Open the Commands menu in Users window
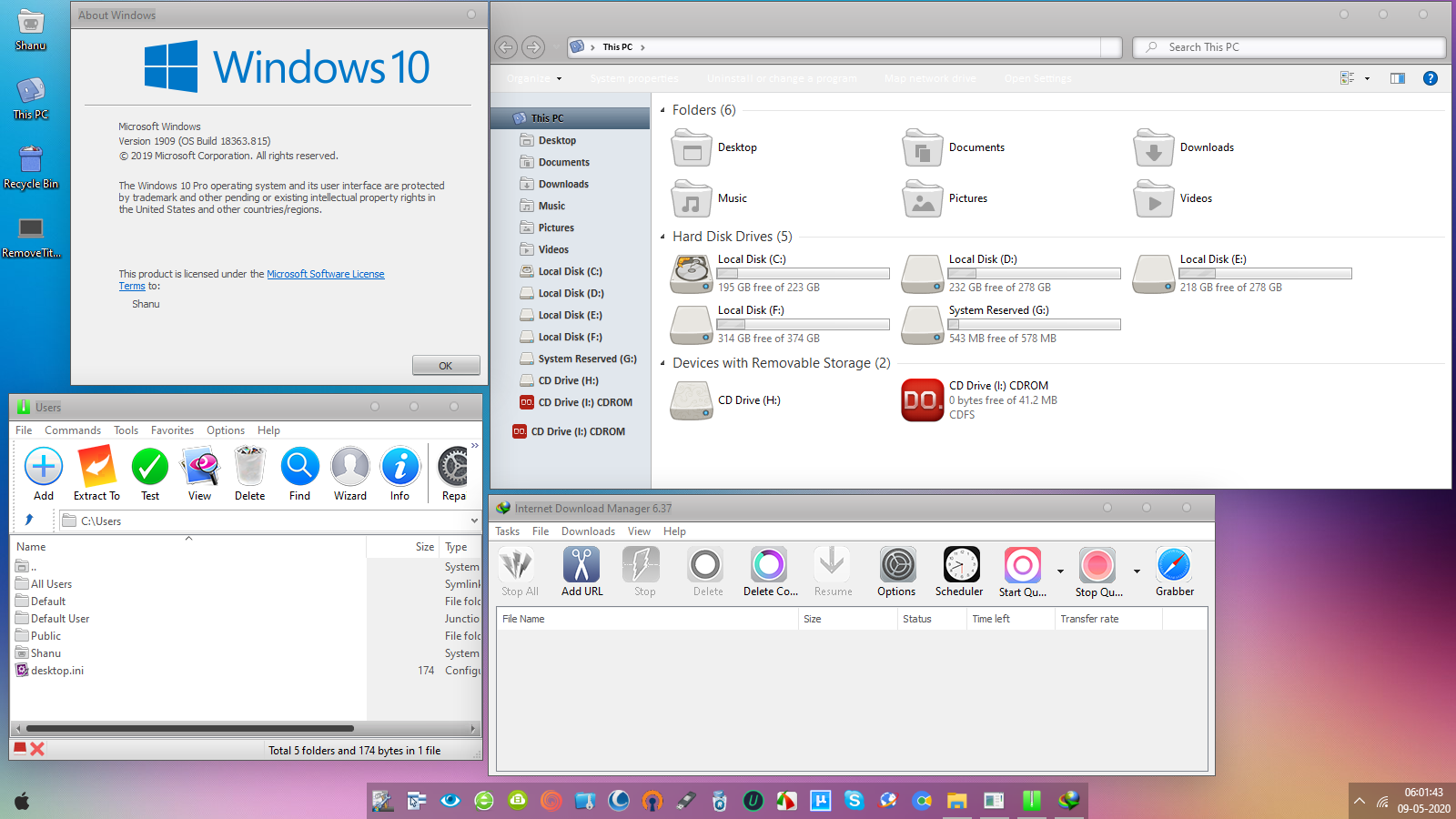The image size is (1456, 819). 73,430
